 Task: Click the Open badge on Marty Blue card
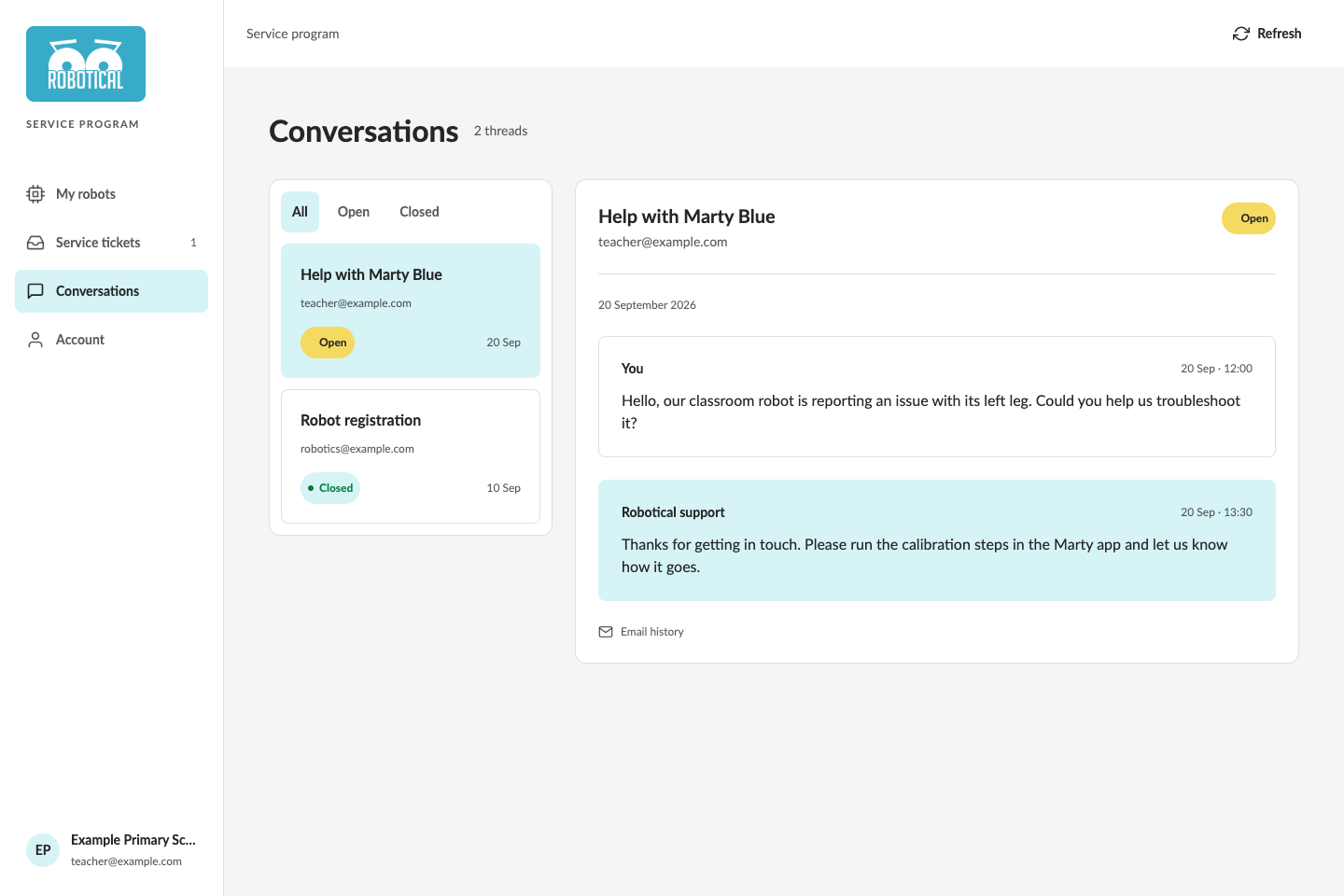pyautogui.click(x=328, y=343)
